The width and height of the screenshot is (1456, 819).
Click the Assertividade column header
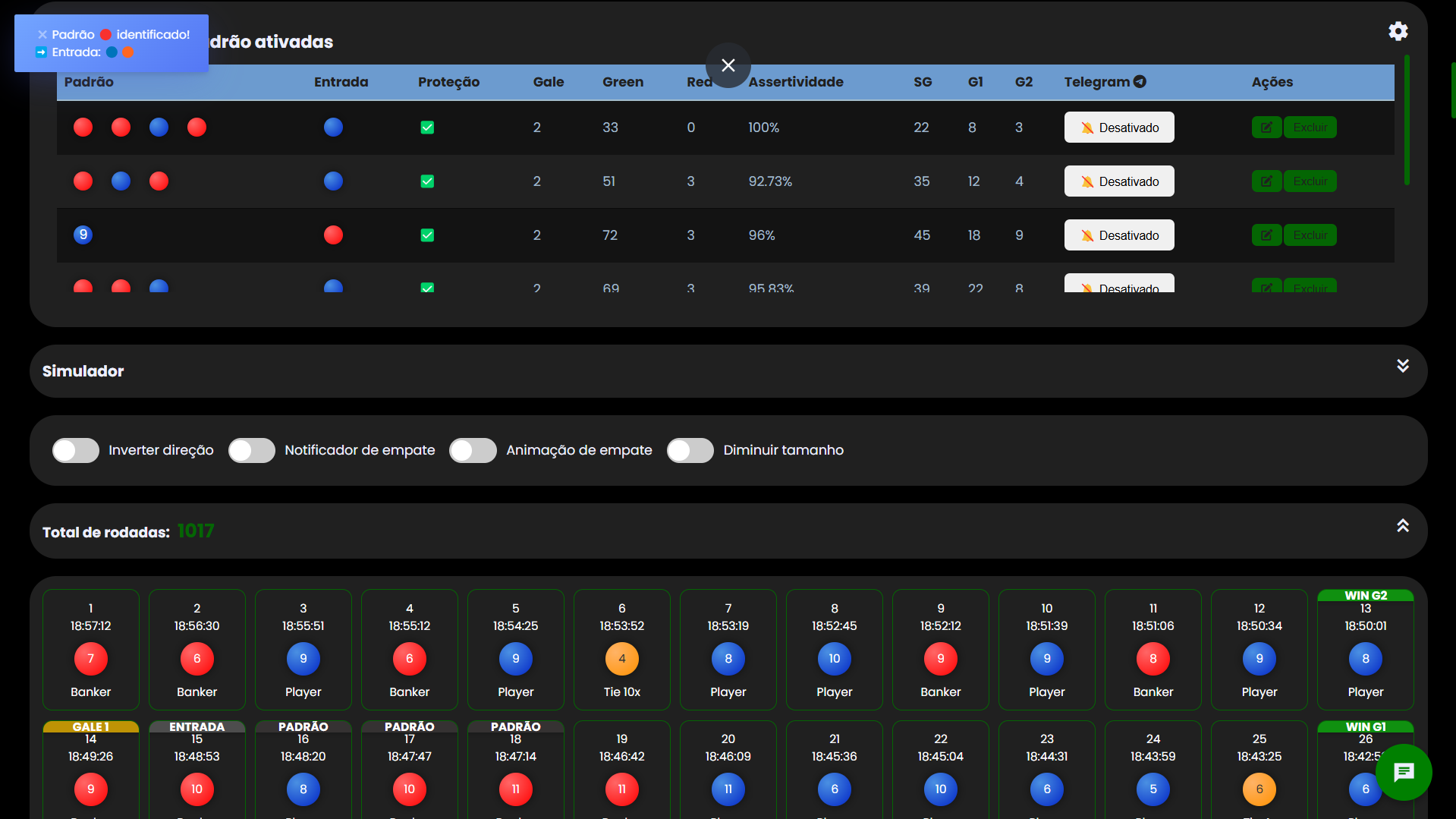tap(795, 82)
